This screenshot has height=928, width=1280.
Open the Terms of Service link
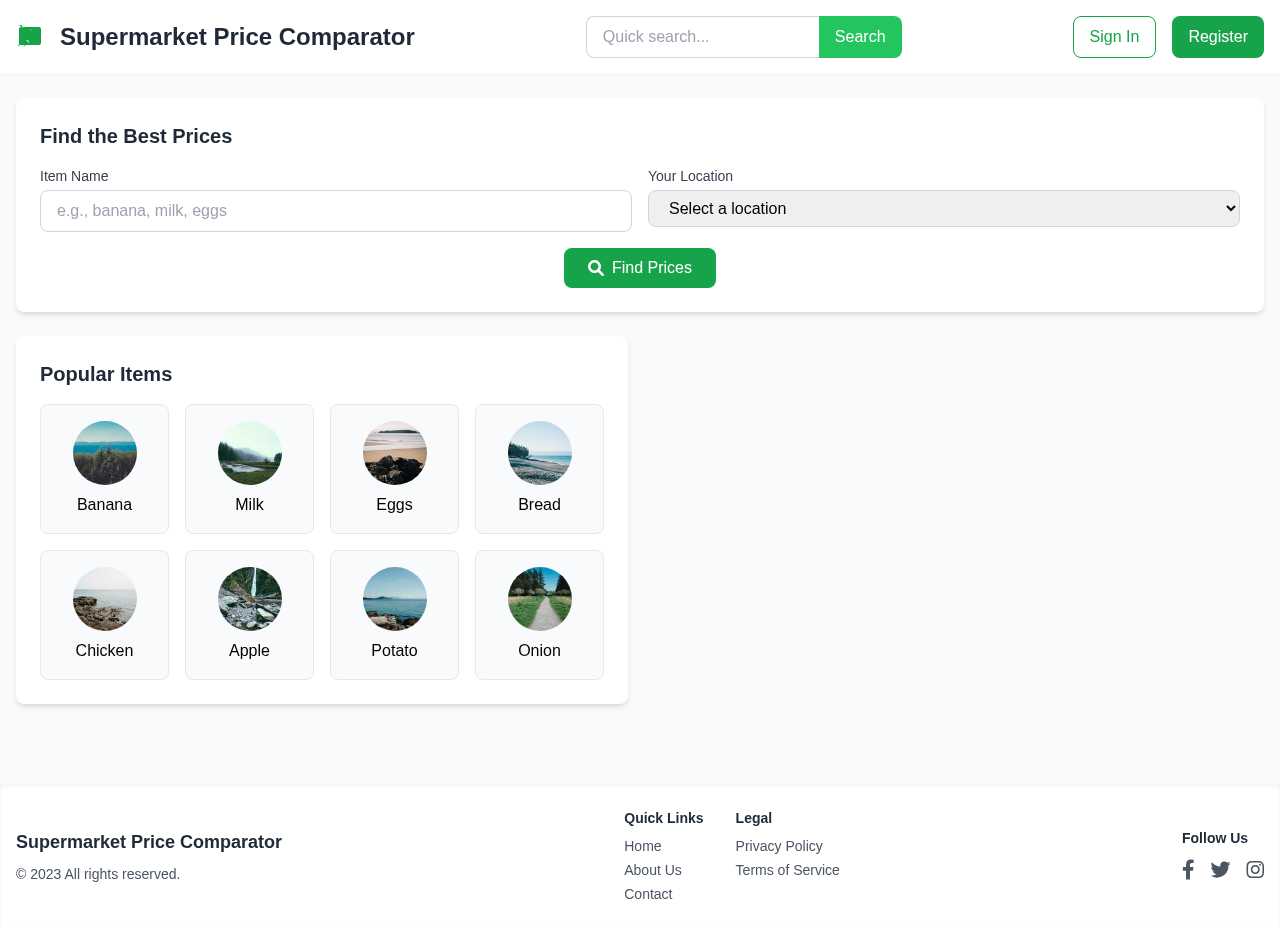787,869
